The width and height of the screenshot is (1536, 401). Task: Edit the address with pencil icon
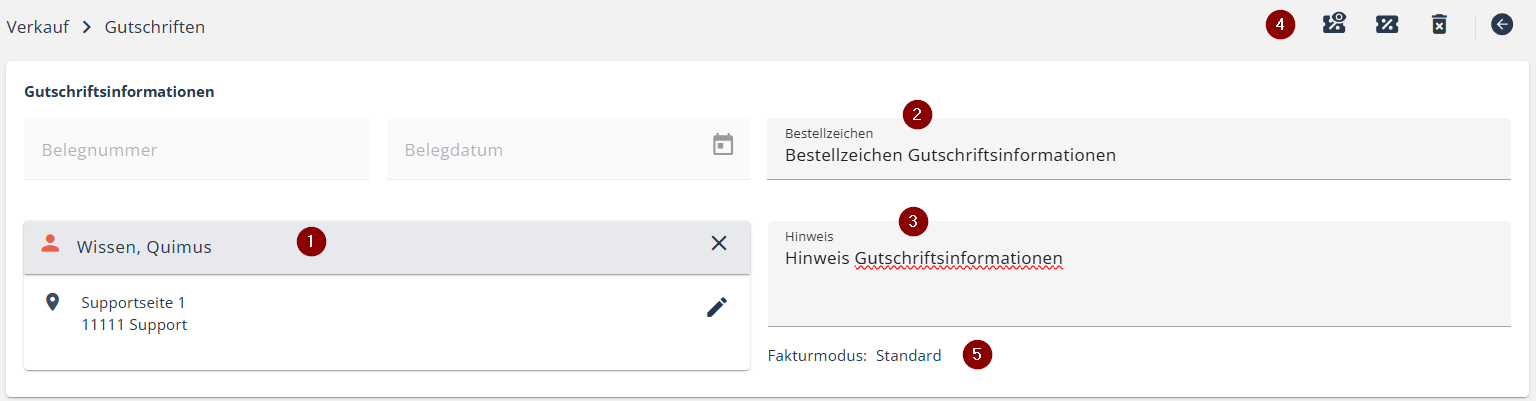(717, 307)
